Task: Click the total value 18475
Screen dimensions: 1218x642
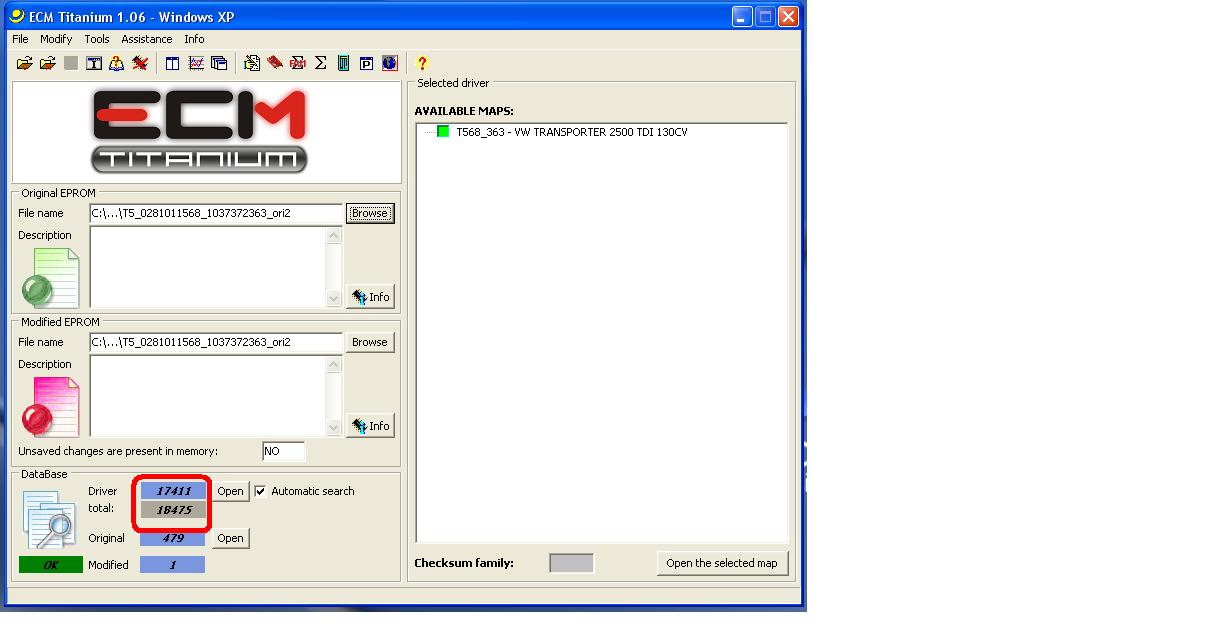Action: (x=173, y=510)
